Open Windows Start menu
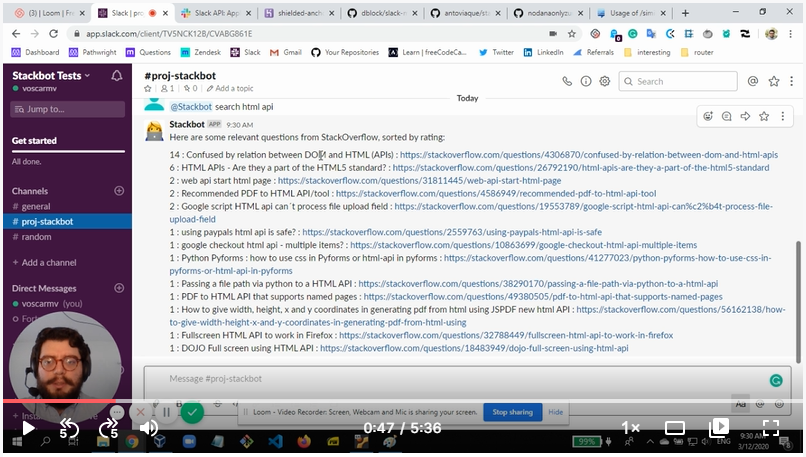 coord(16,442)
